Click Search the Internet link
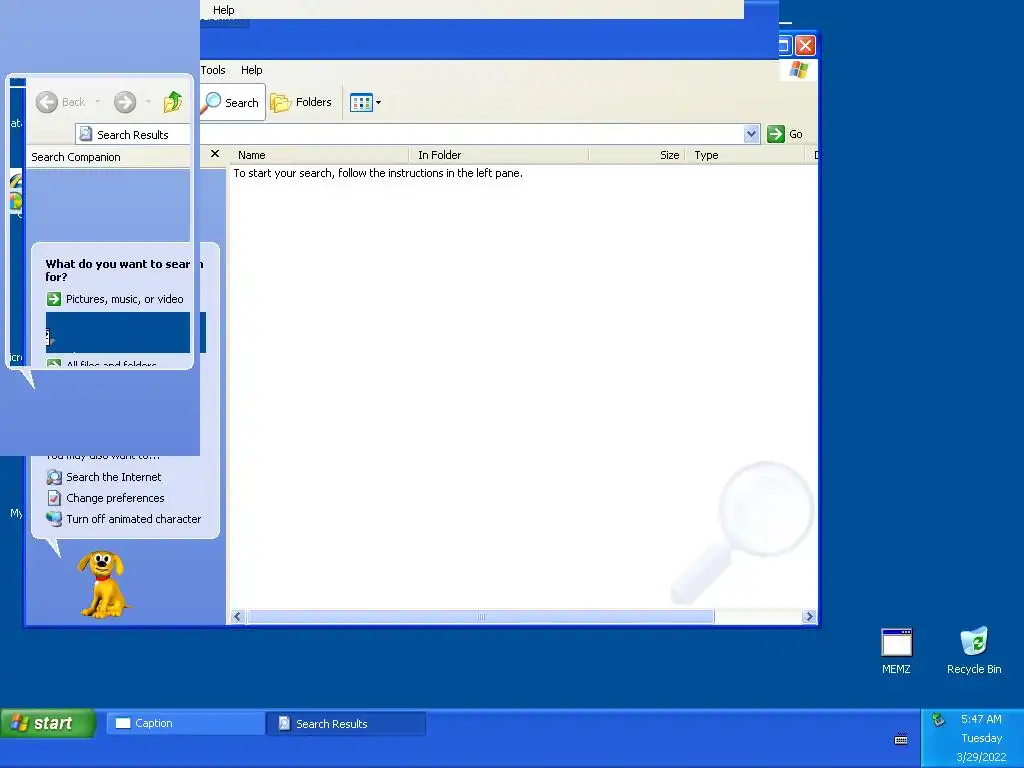This screenshot has width=1024, height=768. [104, 477]
